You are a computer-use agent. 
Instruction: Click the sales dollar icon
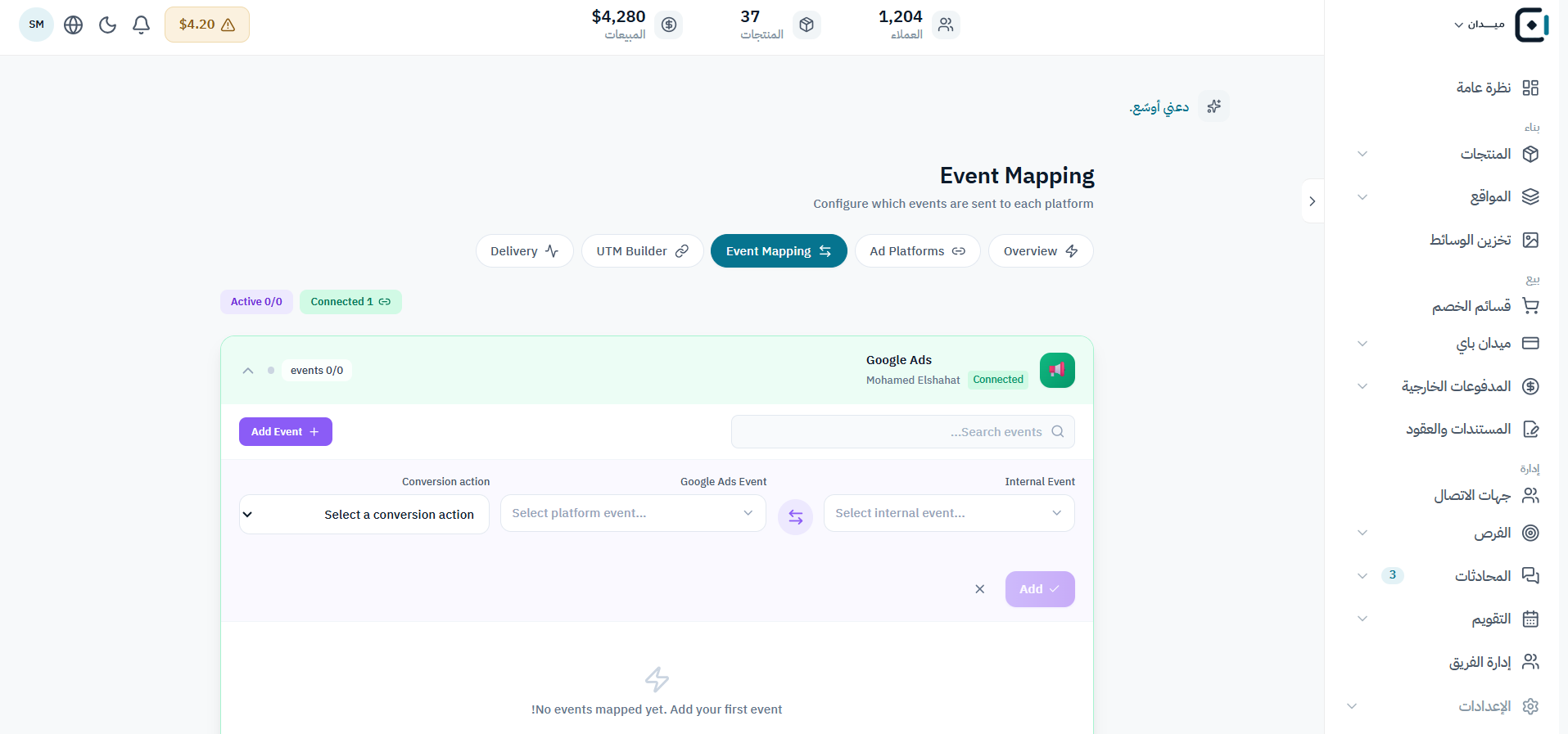(x=669, y=25)
